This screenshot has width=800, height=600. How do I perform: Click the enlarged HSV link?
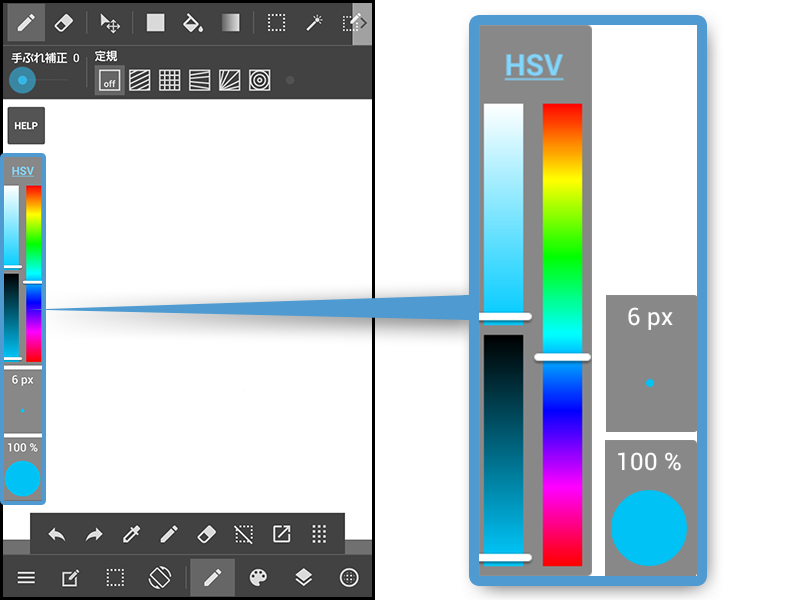pos(534,65)
